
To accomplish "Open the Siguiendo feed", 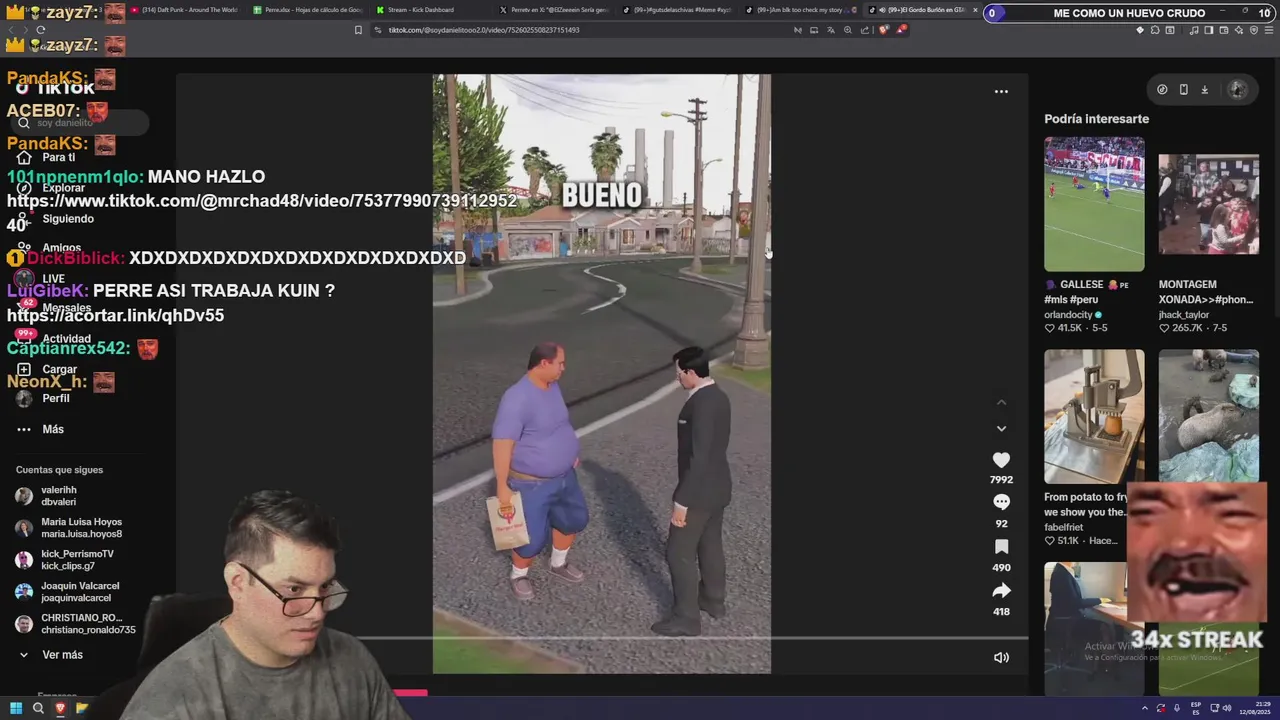I will tap(68, 218).
